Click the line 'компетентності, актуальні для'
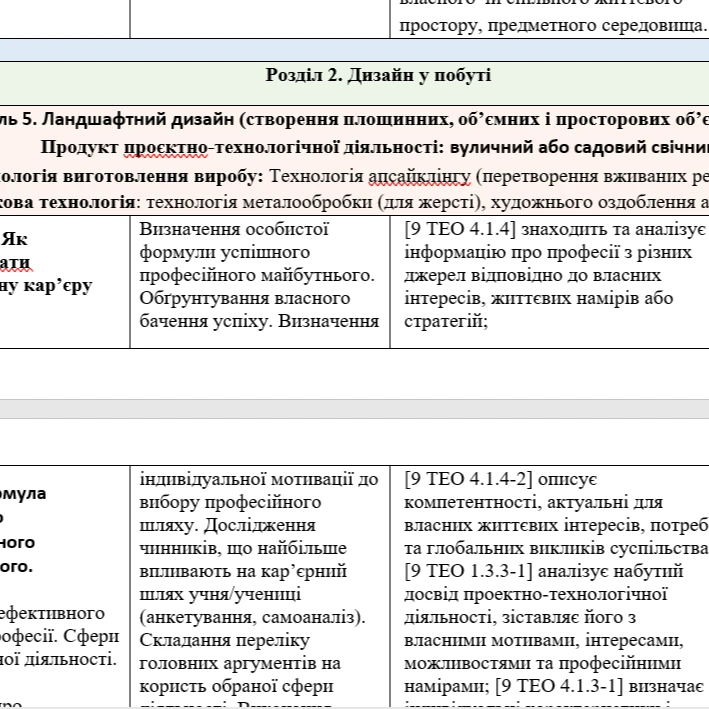Viewport: 709px width, 709px height. tap(534, 502)
